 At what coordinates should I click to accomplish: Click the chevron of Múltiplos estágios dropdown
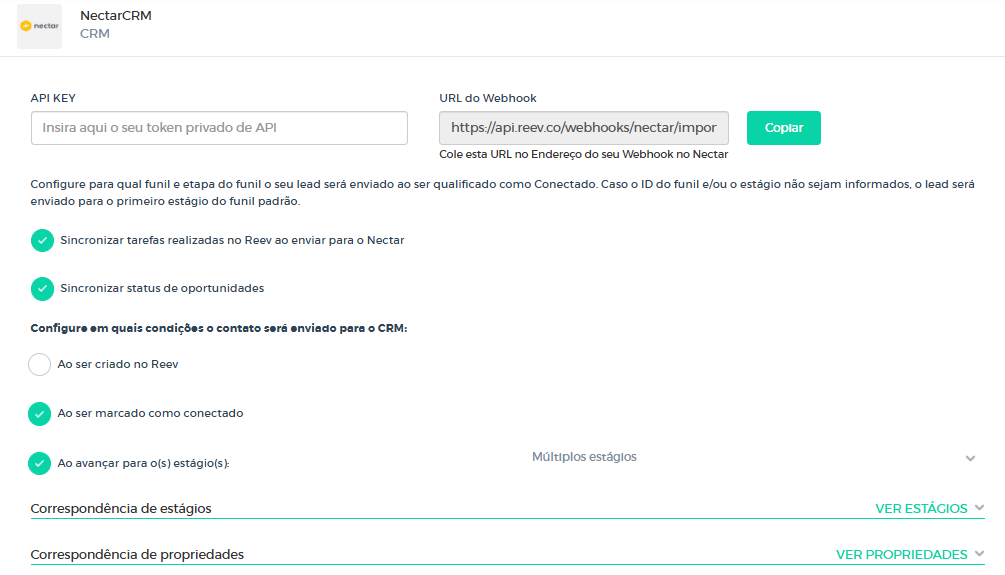(970, 458)
